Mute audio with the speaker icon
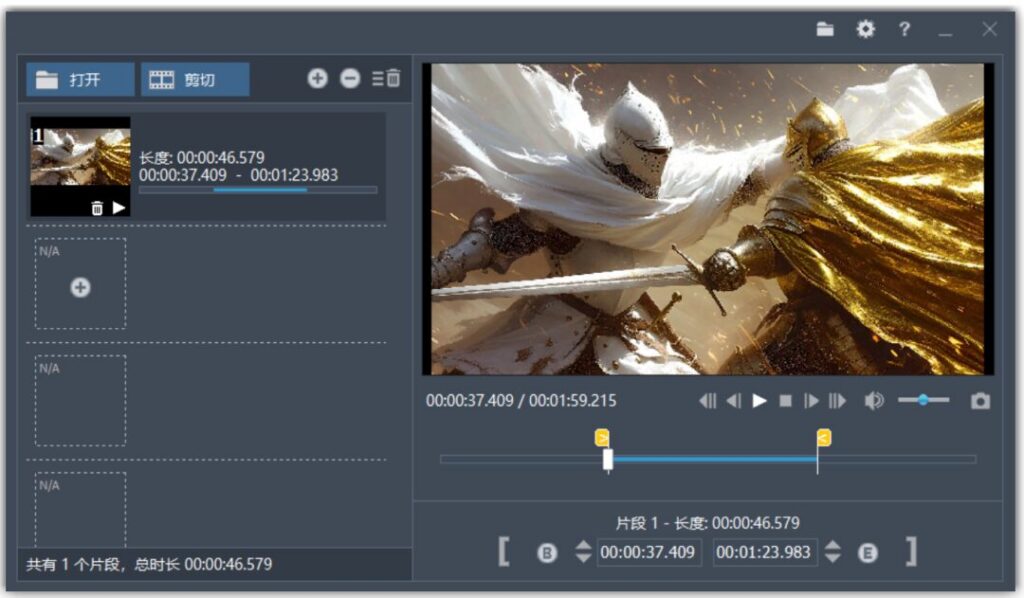Screen dimensions: 1024x598 click(x=874, y=400)
